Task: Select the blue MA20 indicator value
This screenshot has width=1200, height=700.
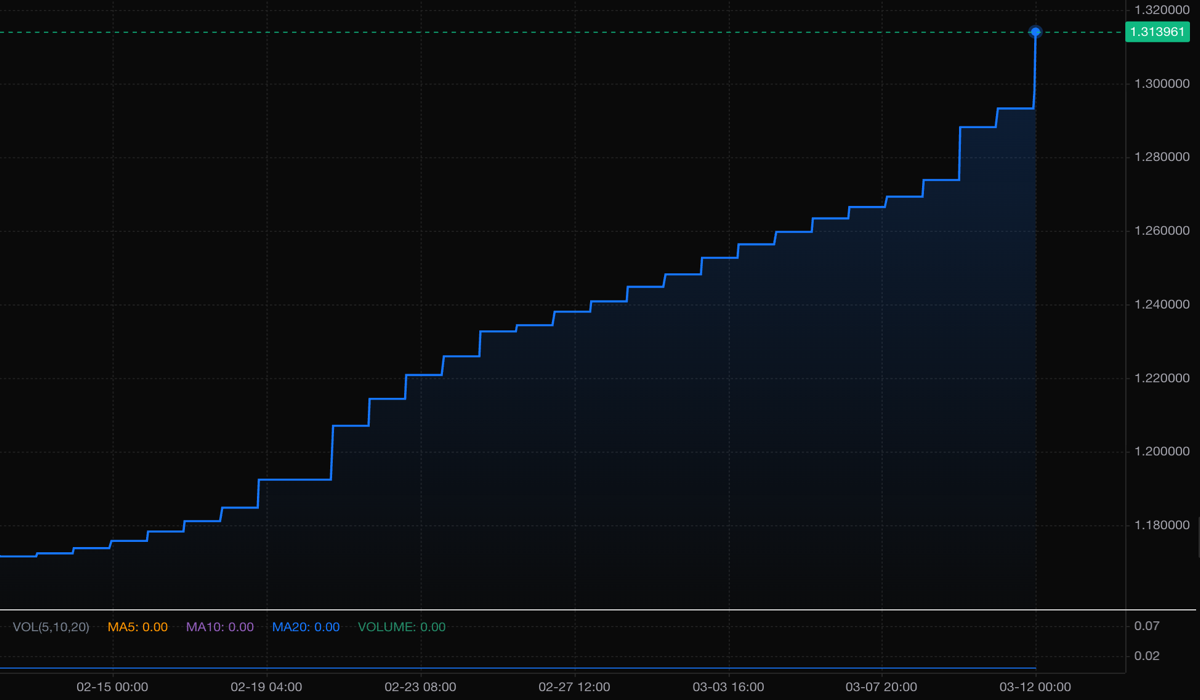Action: pyautogui.click(x=305, y=627)
